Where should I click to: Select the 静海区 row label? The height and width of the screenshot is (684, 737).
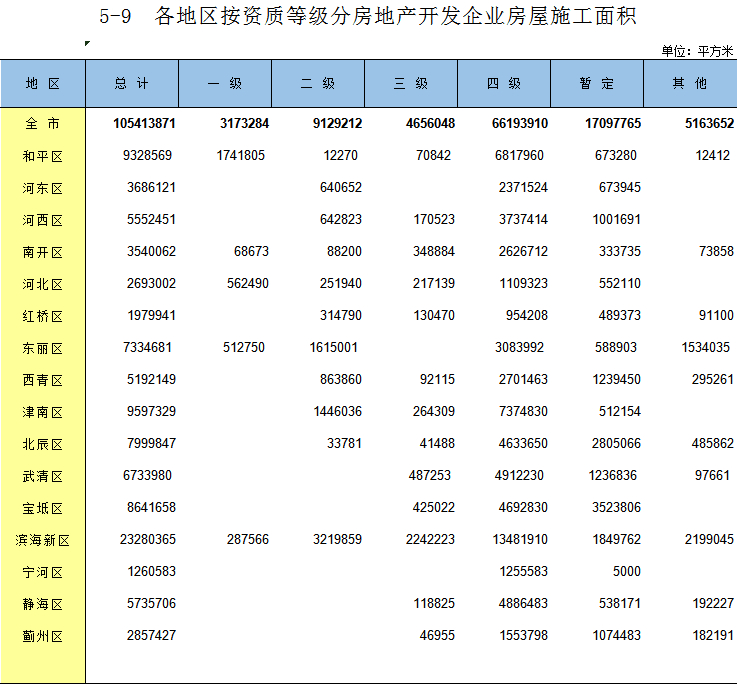pos(43,604)
